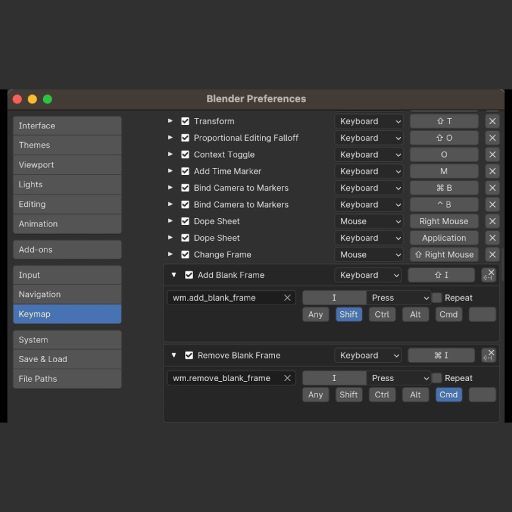
Task: Open Keyboard dropdown for Remove Blank Frame
Action: pyautogui.click(x=368, y=355)
